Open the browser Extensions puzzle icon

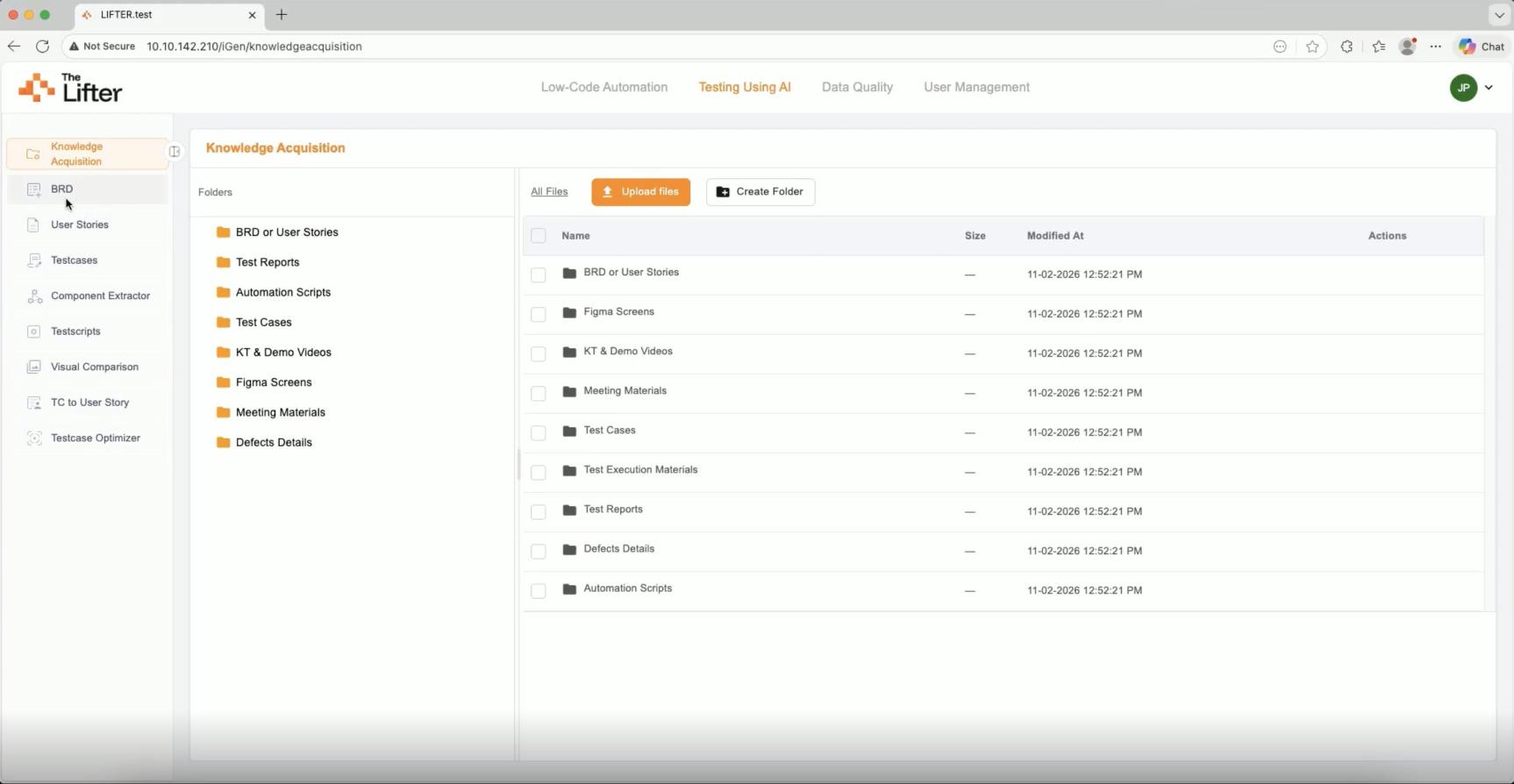pos(1346,46)
